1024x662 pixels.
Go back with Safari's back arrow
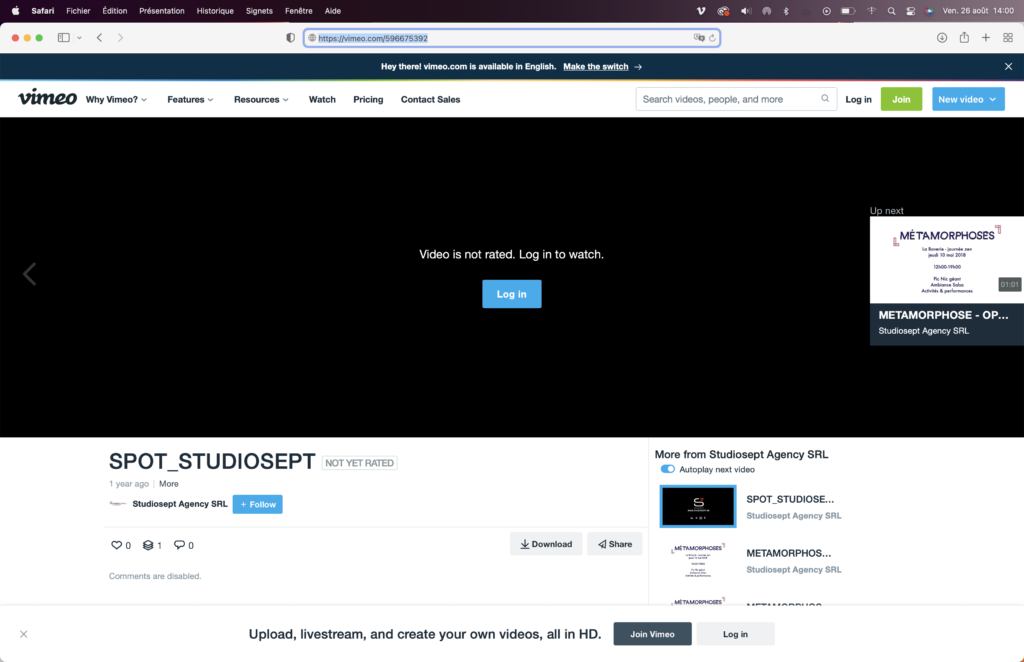[x=99, y=38]
